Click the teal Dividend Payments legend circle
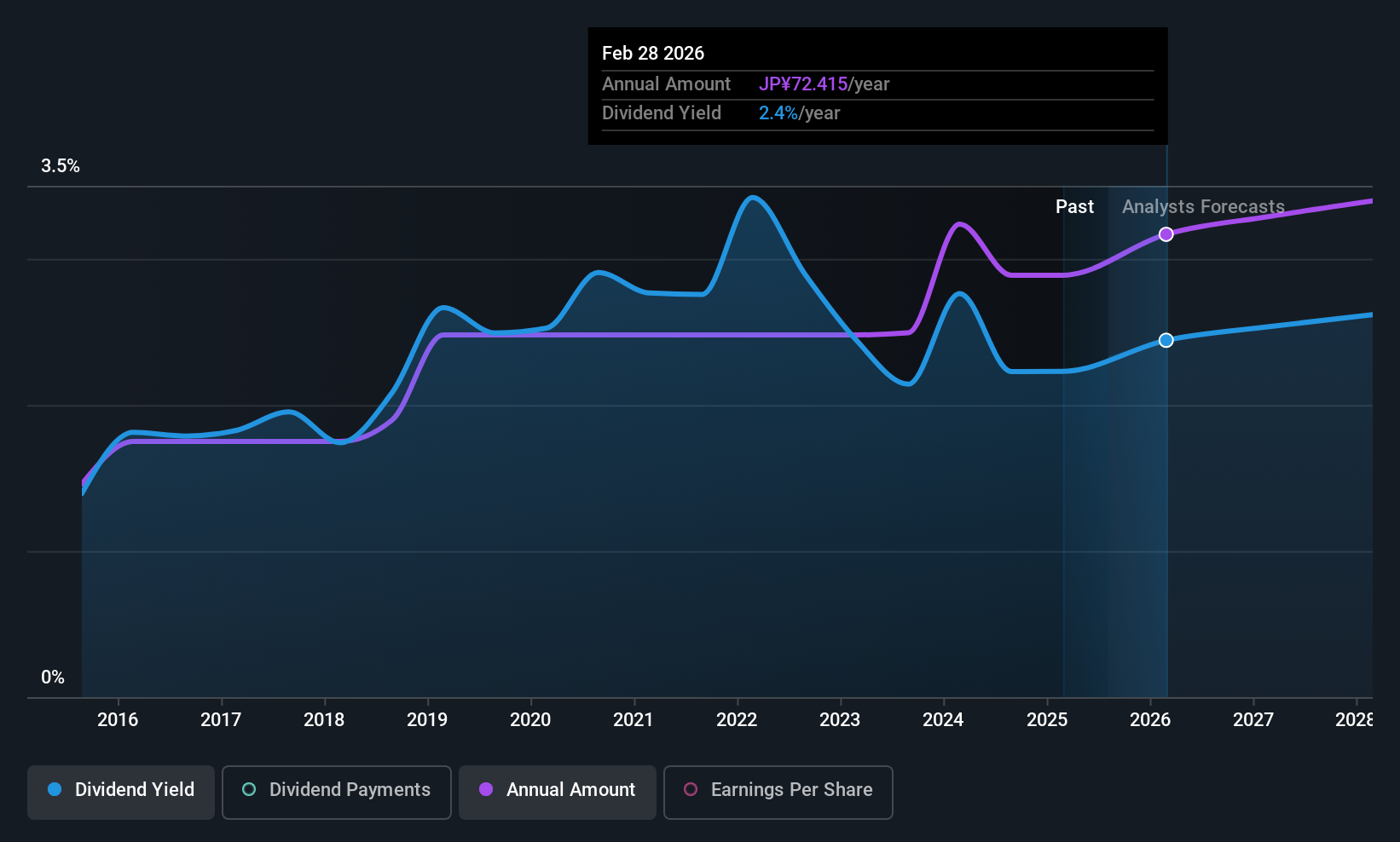 click(x=249, y=789)
